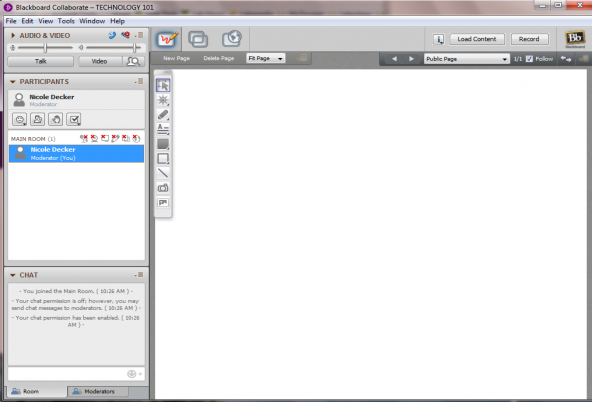Open Participants panel options menu
592x402 pixels.
point(139,81)
